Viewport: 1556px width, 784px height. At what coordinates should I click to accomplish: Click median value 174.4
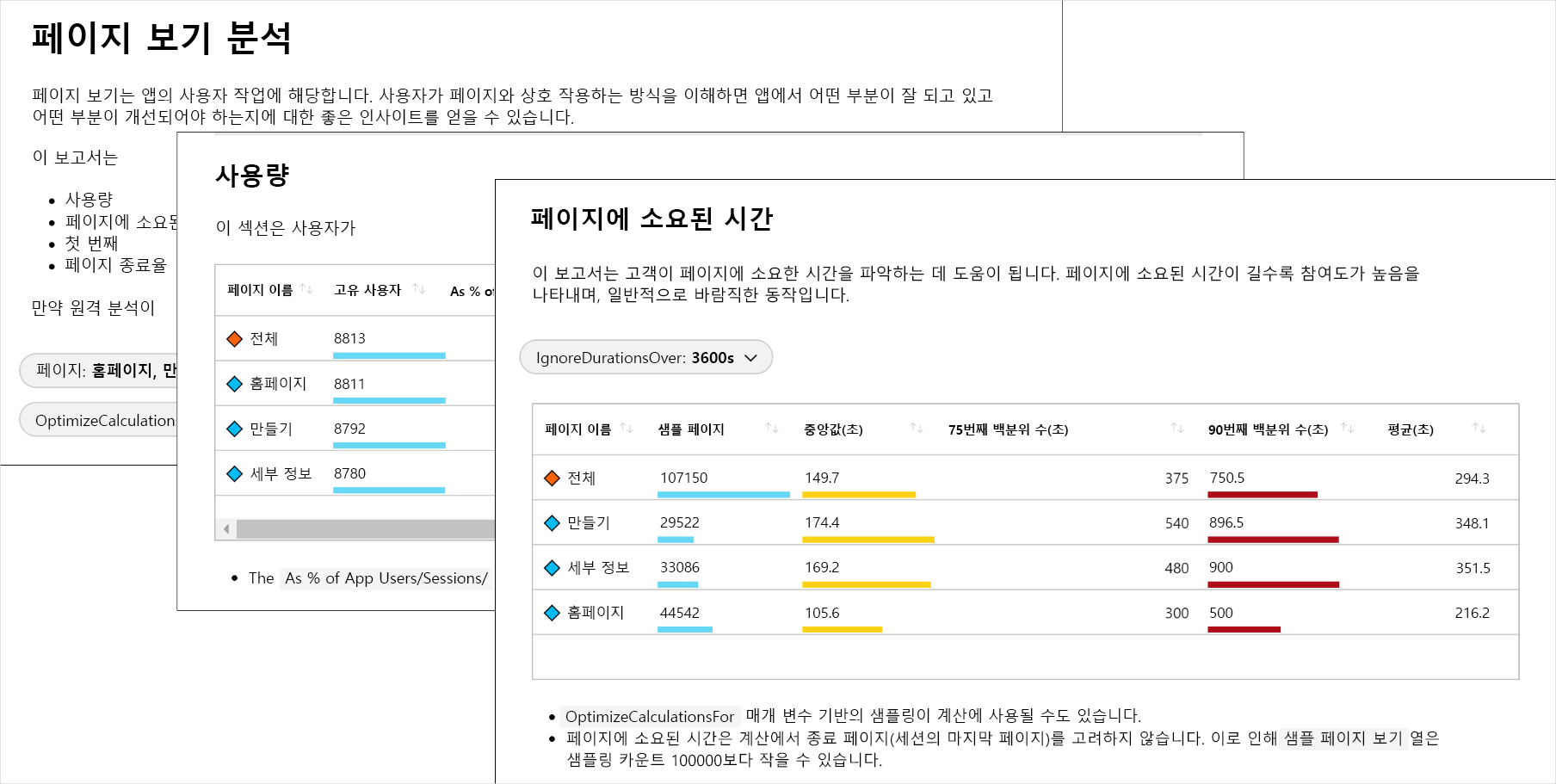coord(822,522)
